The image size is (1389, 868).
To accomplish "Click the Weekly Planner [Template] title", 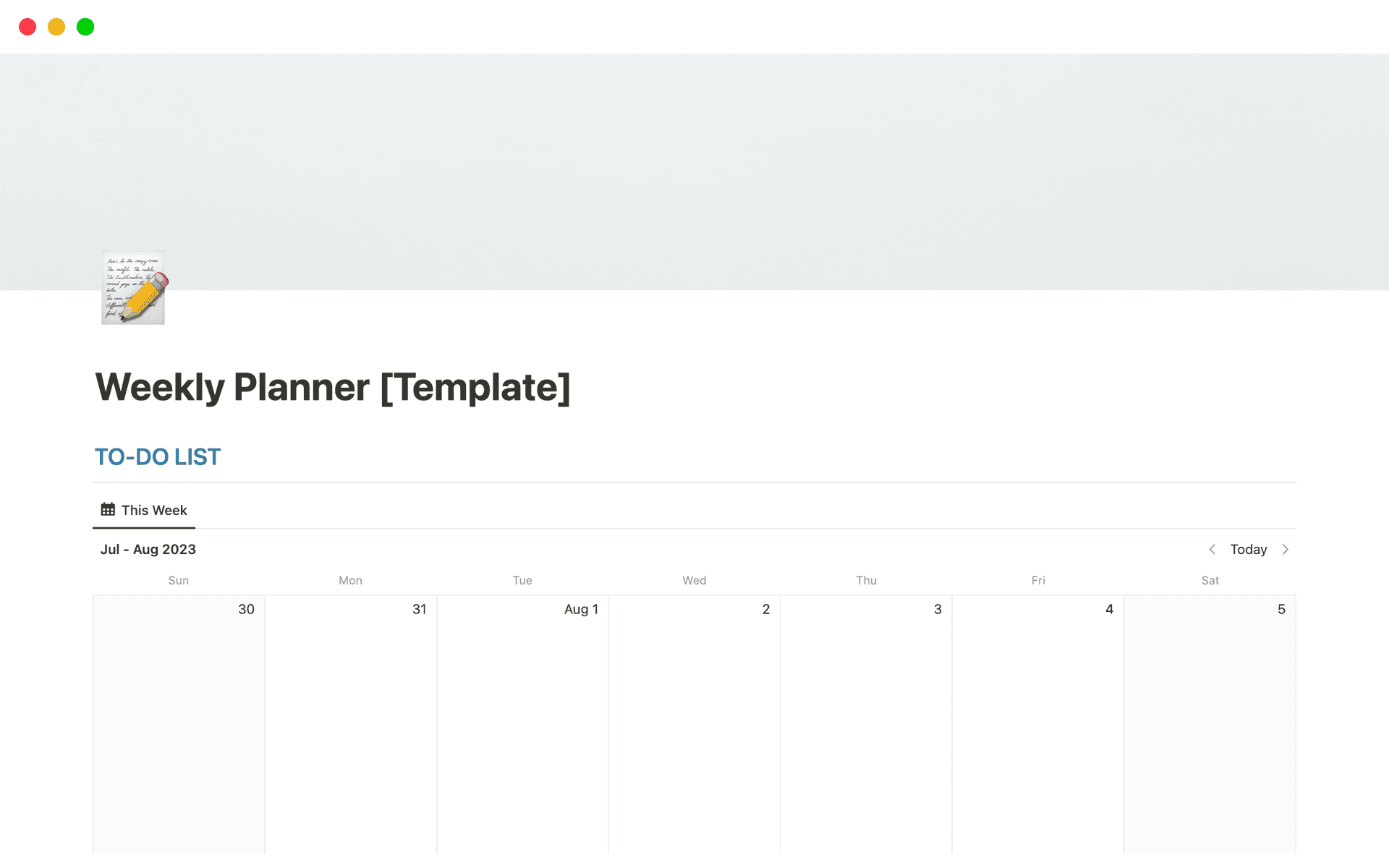I will point(333,388).
